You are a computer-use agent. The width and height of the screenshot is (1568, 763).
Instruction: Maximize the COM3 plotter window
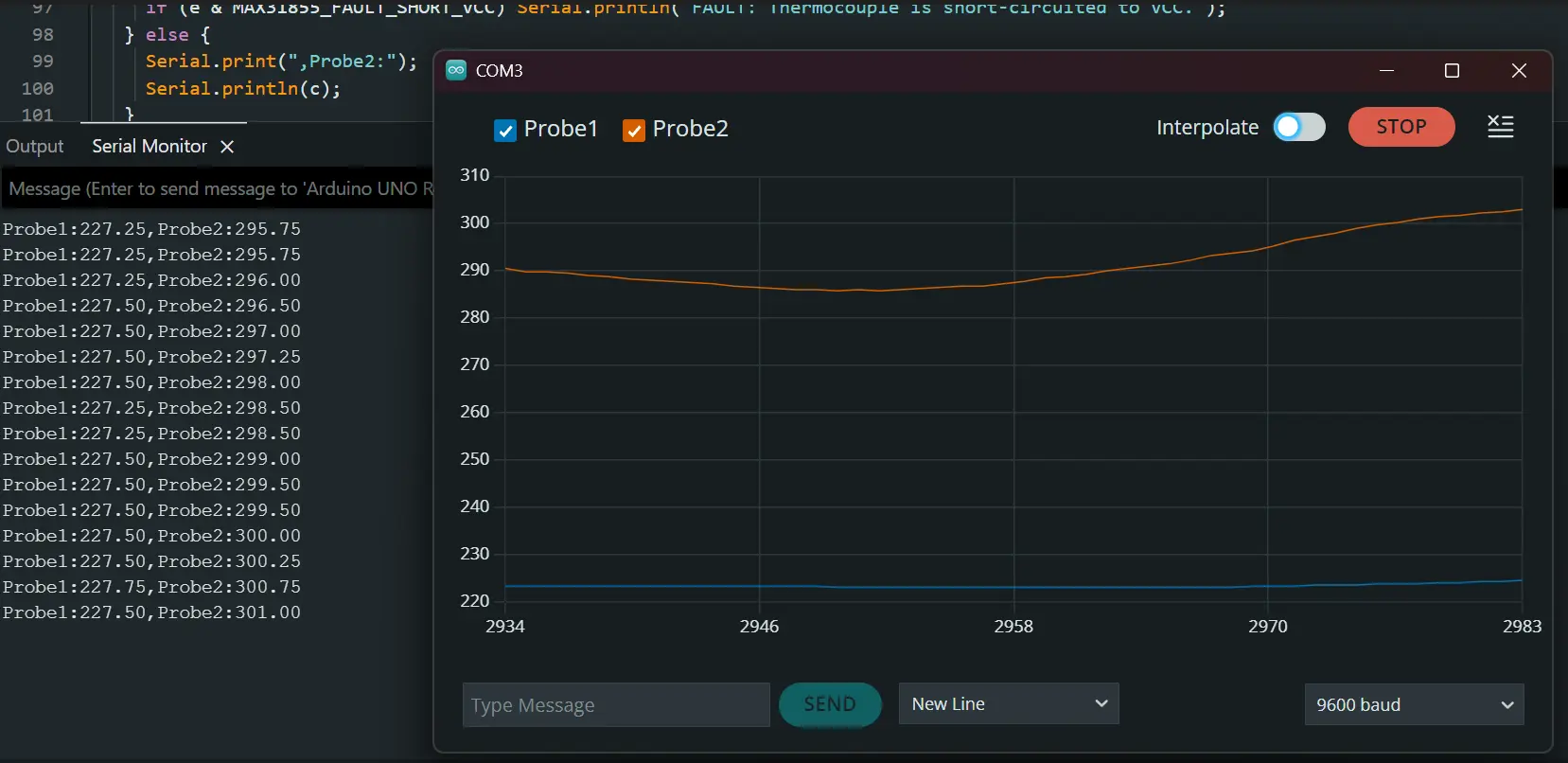pos(1453,71)
